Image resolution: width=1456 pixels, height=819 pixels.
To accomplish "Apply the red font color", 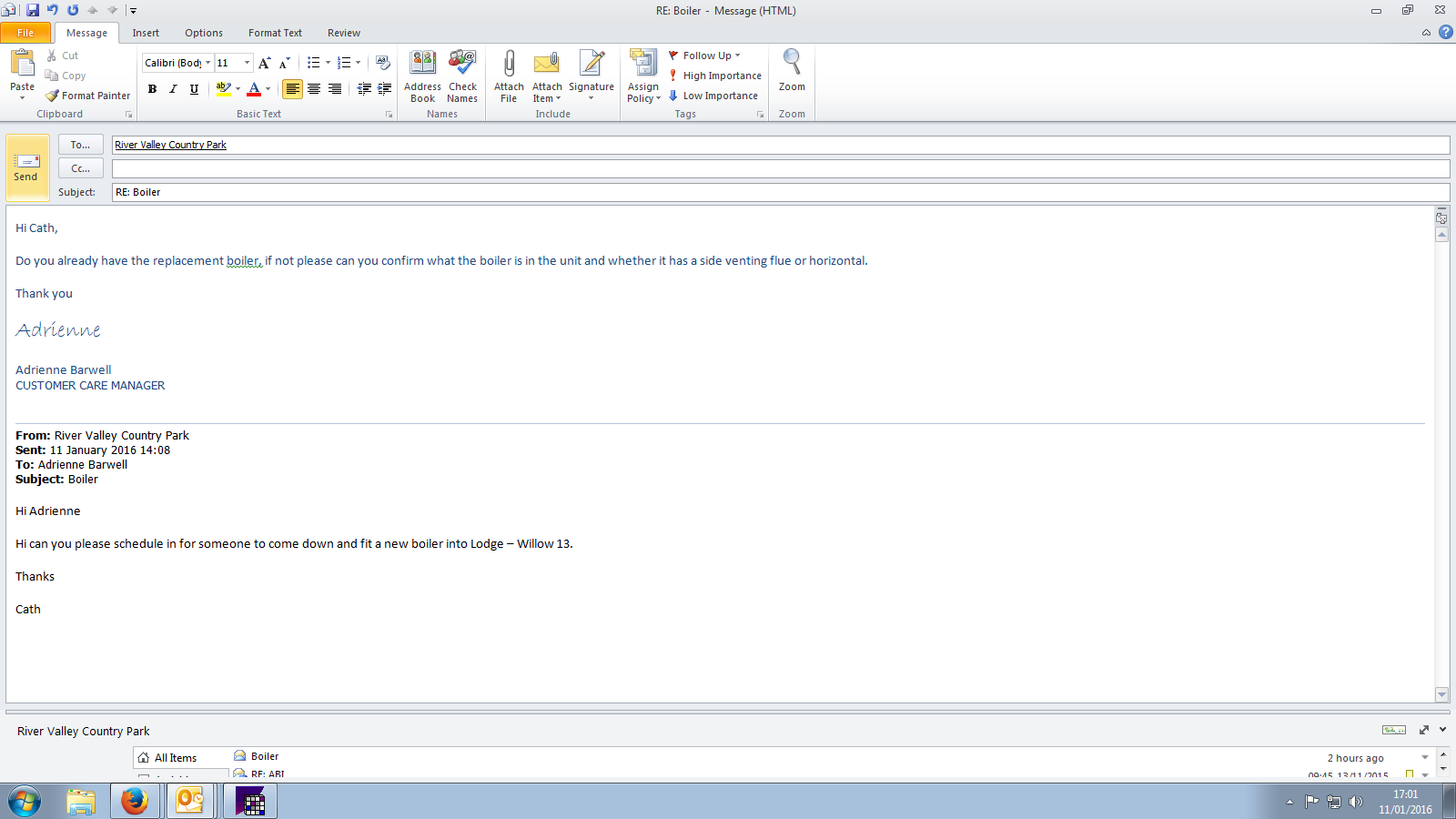I will pyautogui.click(x=254, y=89).
